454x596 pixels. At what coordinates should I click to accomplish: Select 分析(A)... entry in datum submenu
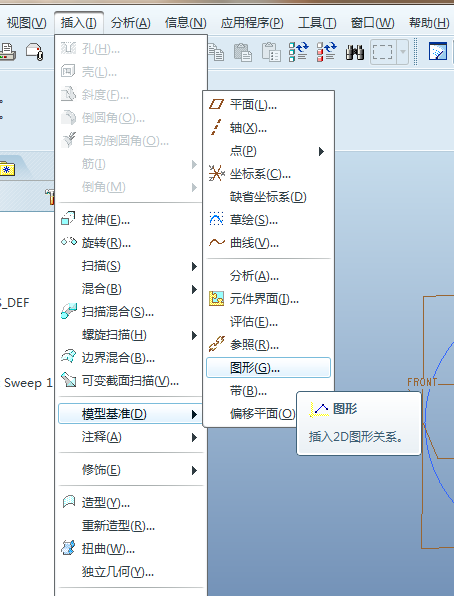tap(268, 276)
